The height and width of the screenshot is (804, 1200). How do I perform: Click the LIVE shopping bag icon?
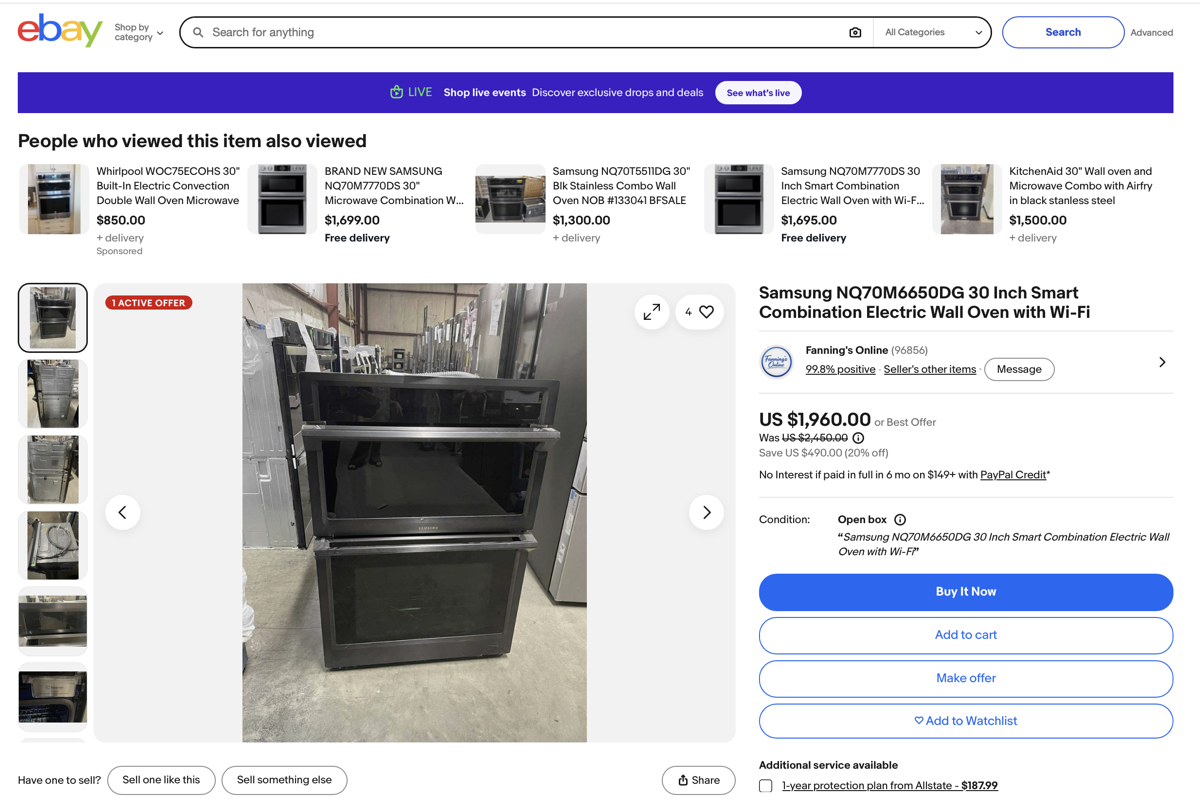[x=396, y=92]
